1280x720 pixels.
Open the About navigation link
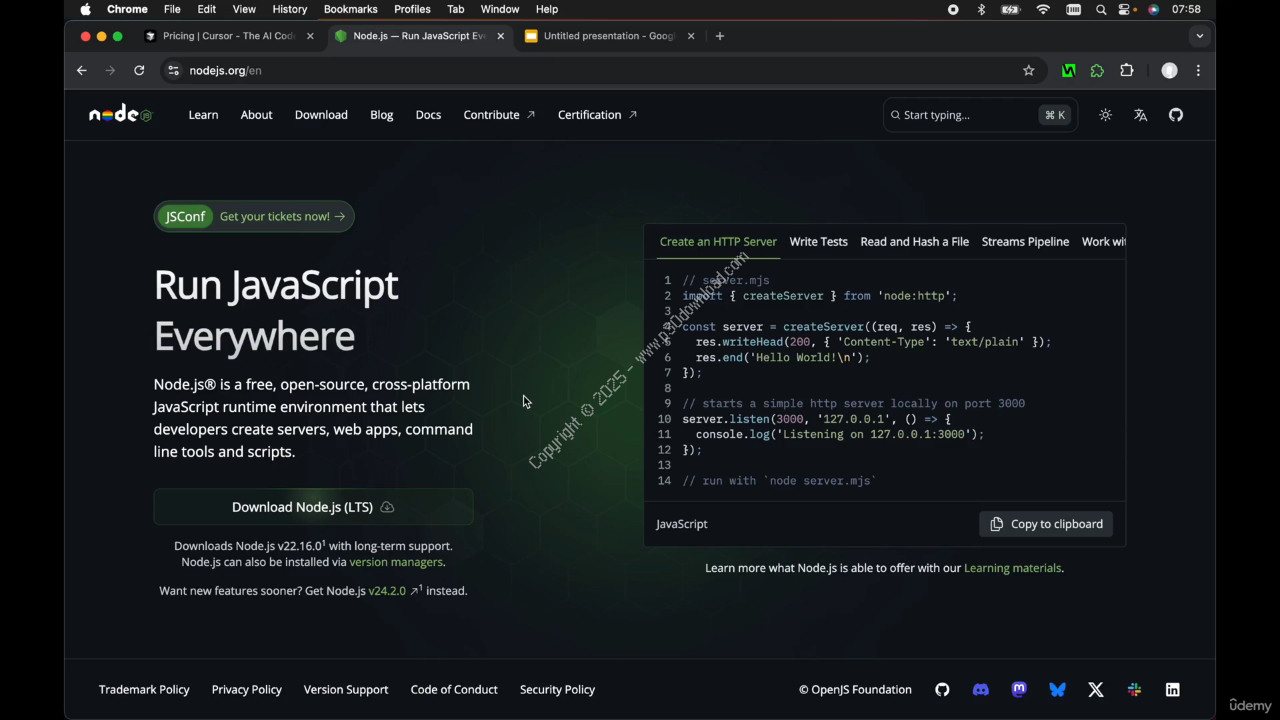click(256, 115)
